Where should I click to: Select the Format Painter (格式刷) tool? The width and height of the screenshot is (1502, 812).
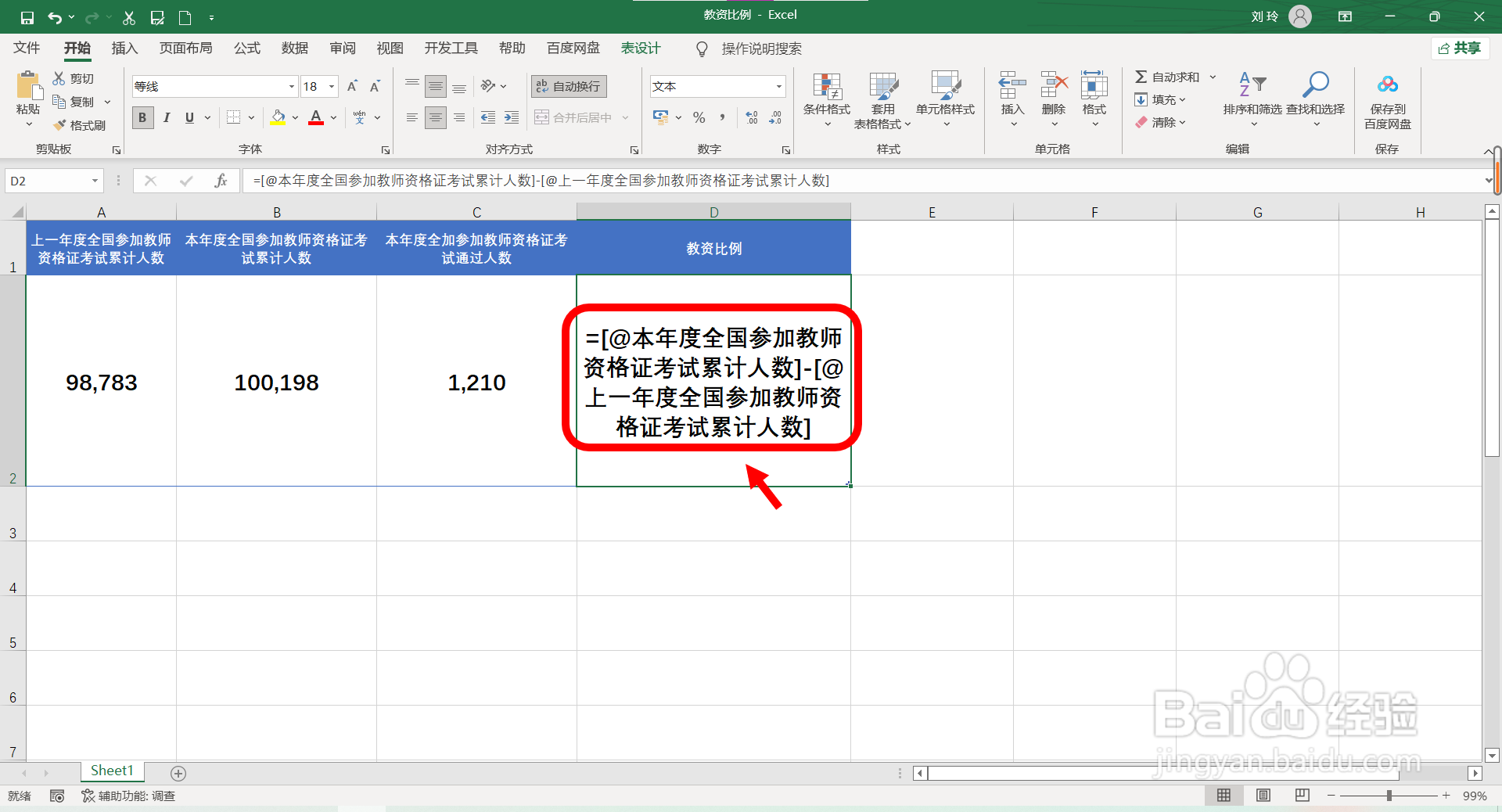tap(81, 125)
